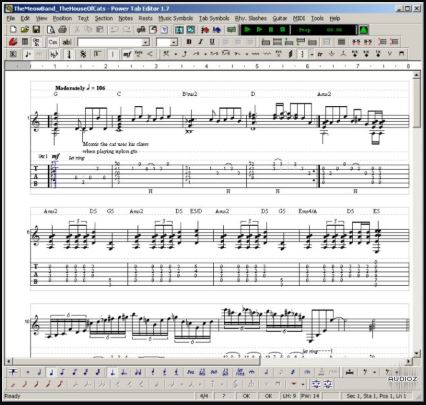The image size is (426, 405).
Task: Insert an mf dynamic marking from the toolbar
Action: coord(127,54)
